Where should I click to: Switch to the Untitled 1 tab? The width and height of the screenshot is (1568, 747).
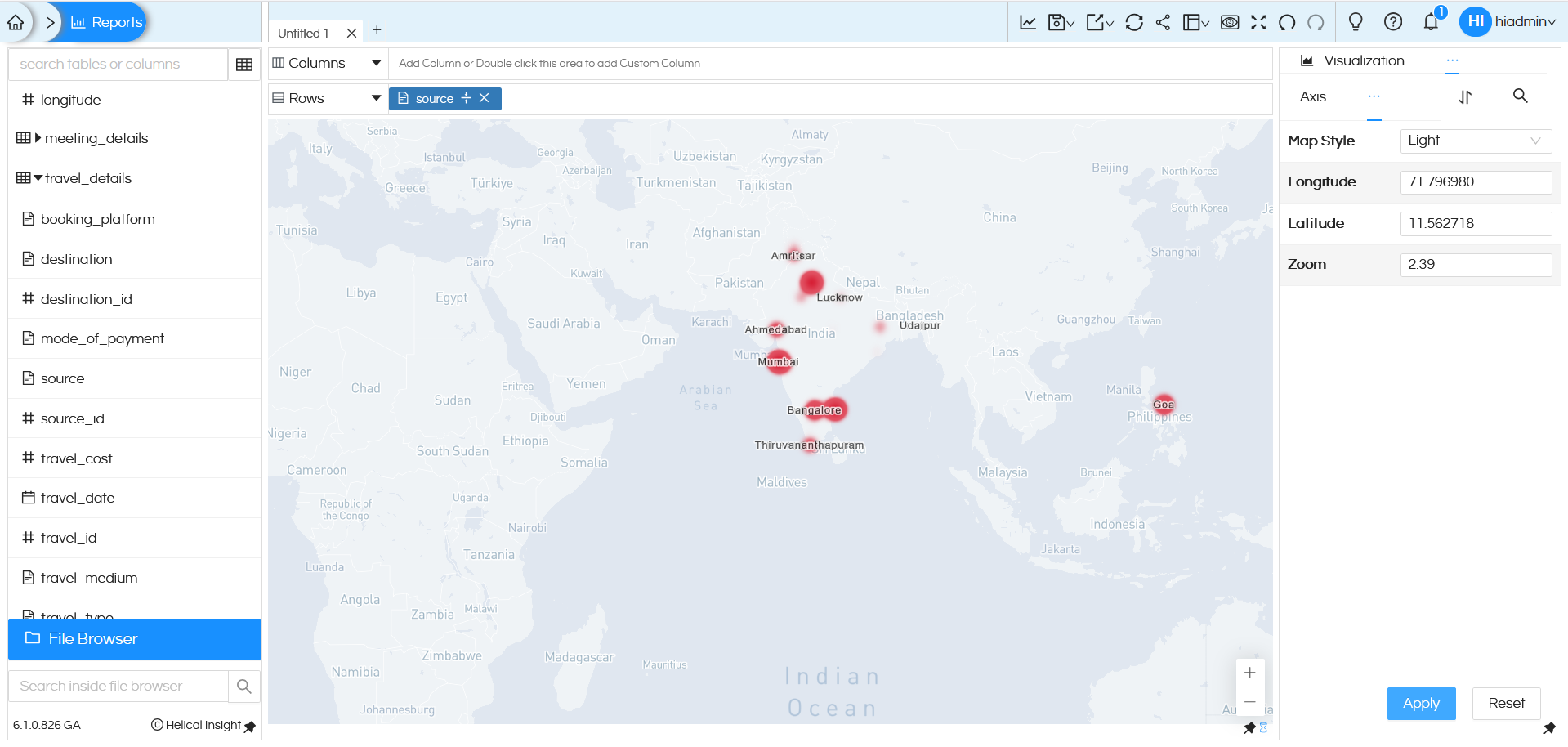pos(303,33)
